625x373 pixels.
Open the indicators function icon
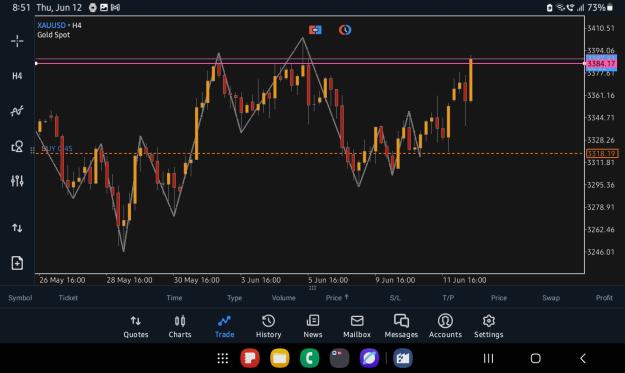(17, 111)
